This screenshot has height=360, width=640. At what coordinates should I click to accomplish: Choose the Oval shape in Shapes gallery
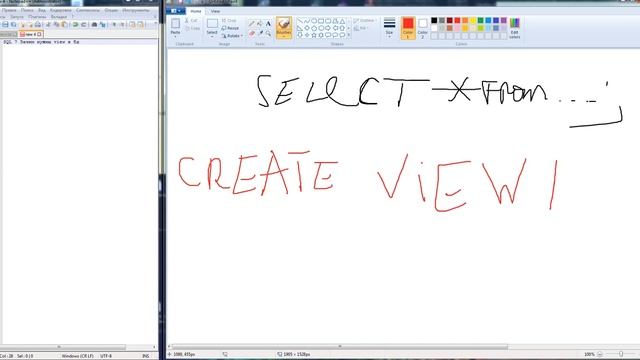point(314,21)
